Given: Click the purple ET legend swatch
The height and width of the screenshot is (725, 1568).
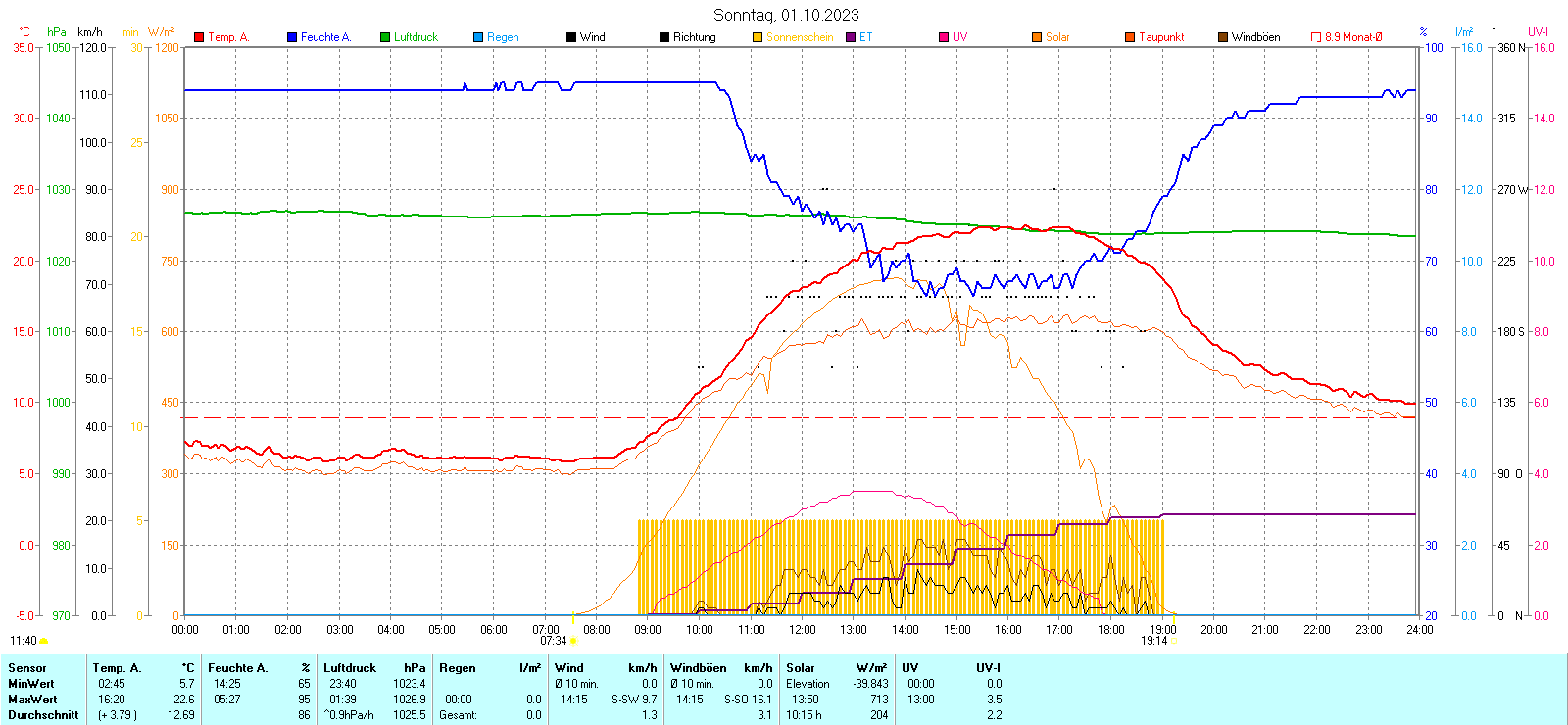Looking at the screenshot, I should (x=851, y=37).
